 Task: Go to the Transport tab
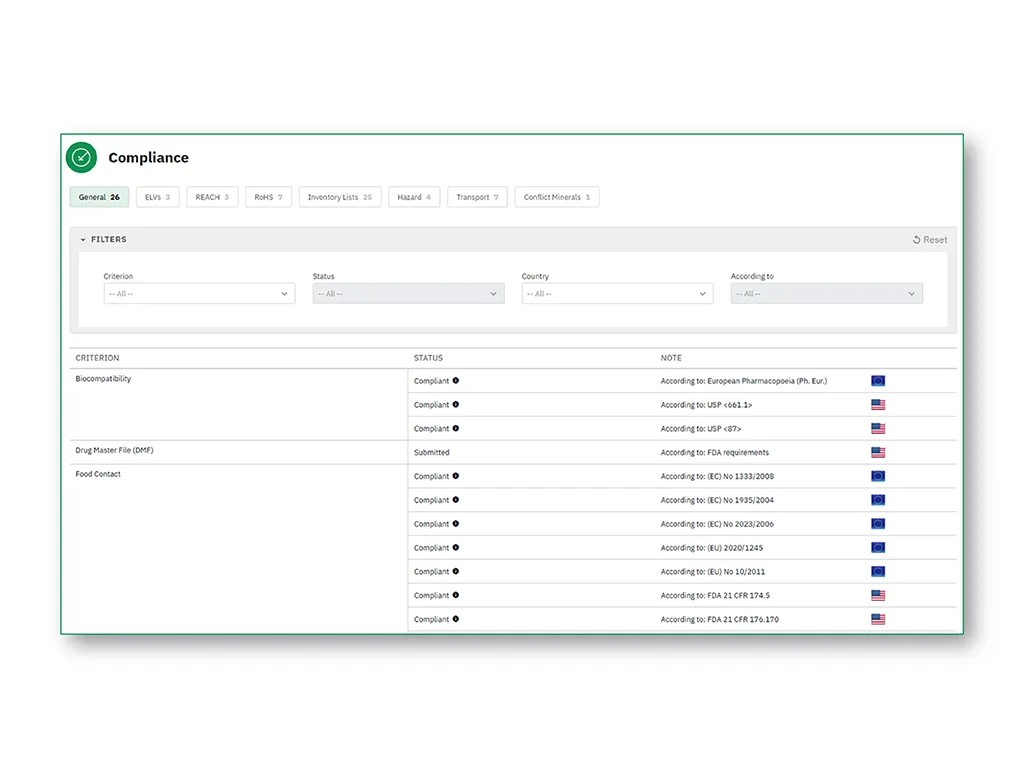477,197
